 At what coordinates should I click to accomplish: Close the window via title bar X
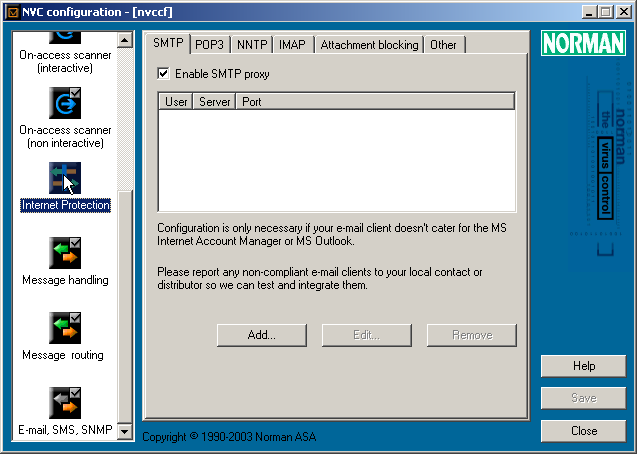624,12
